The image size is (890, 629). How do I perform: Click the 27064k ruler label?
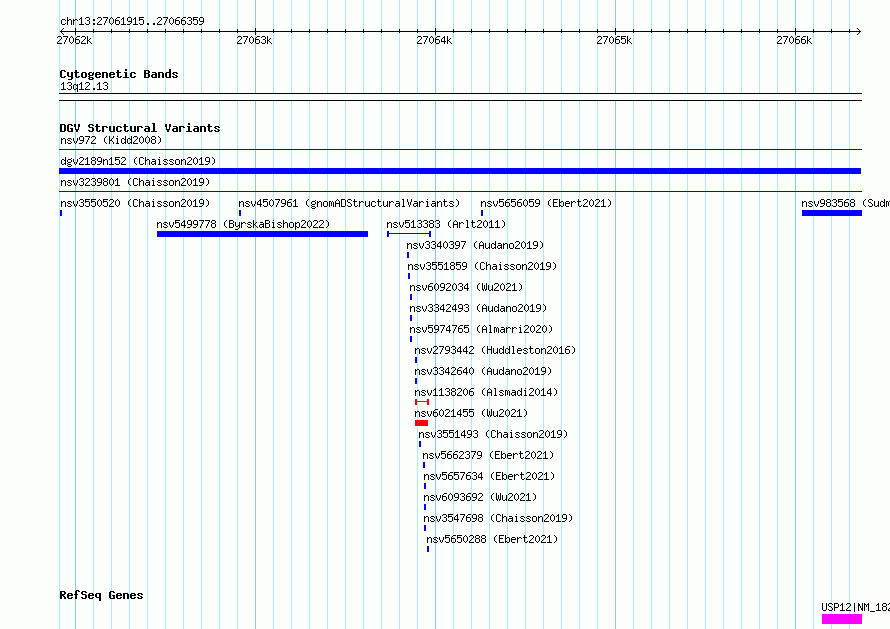click(434, 40)
